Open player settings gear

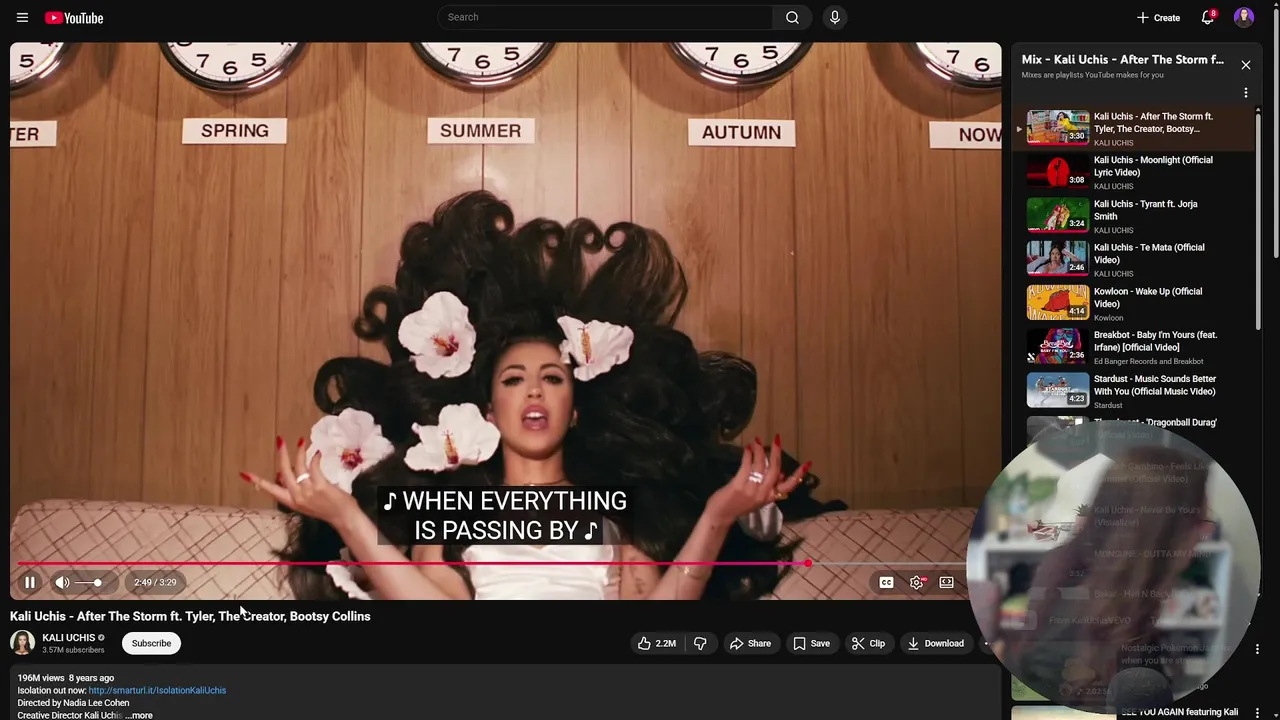917,582
